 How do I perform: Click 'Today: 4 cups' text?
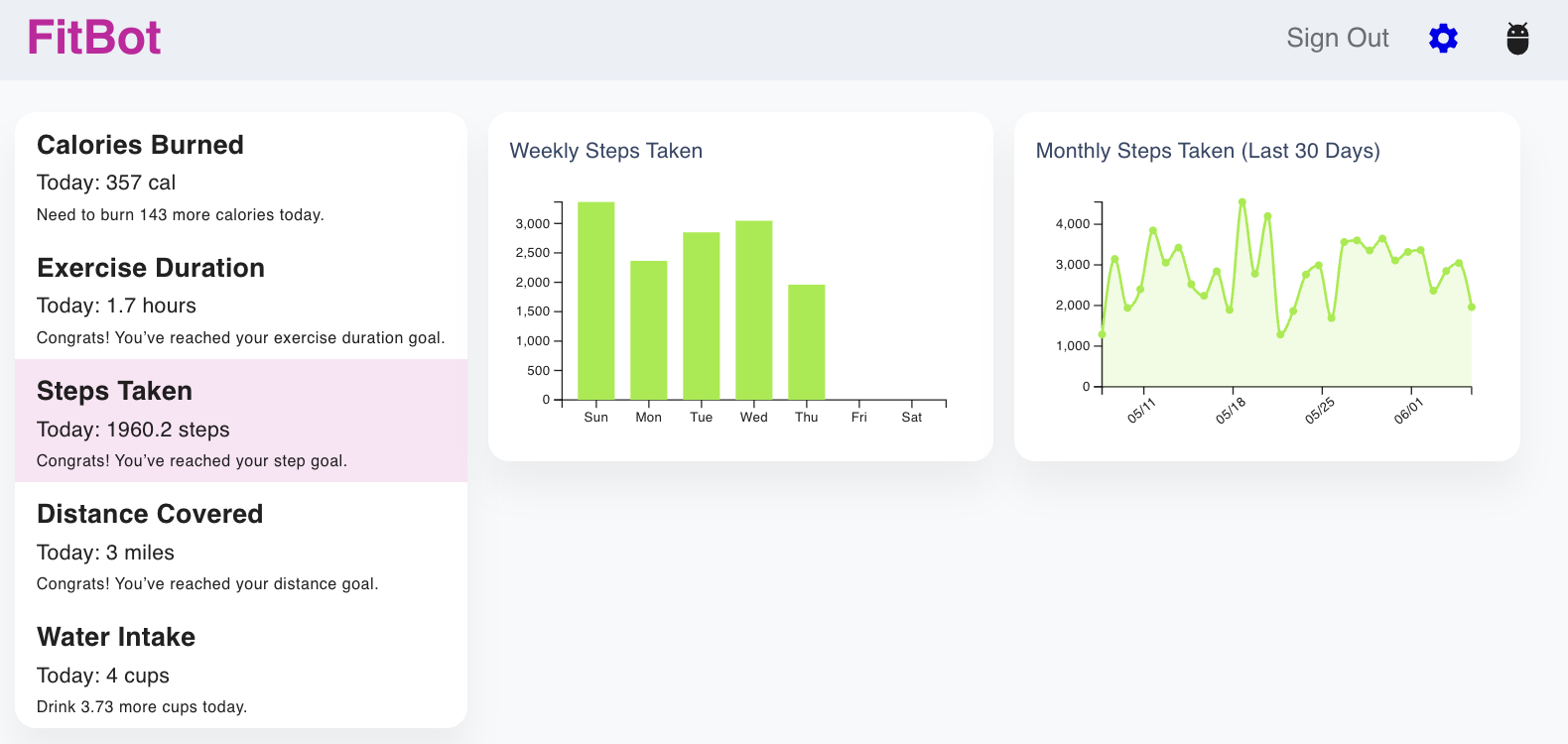click(x=103, y=676)
